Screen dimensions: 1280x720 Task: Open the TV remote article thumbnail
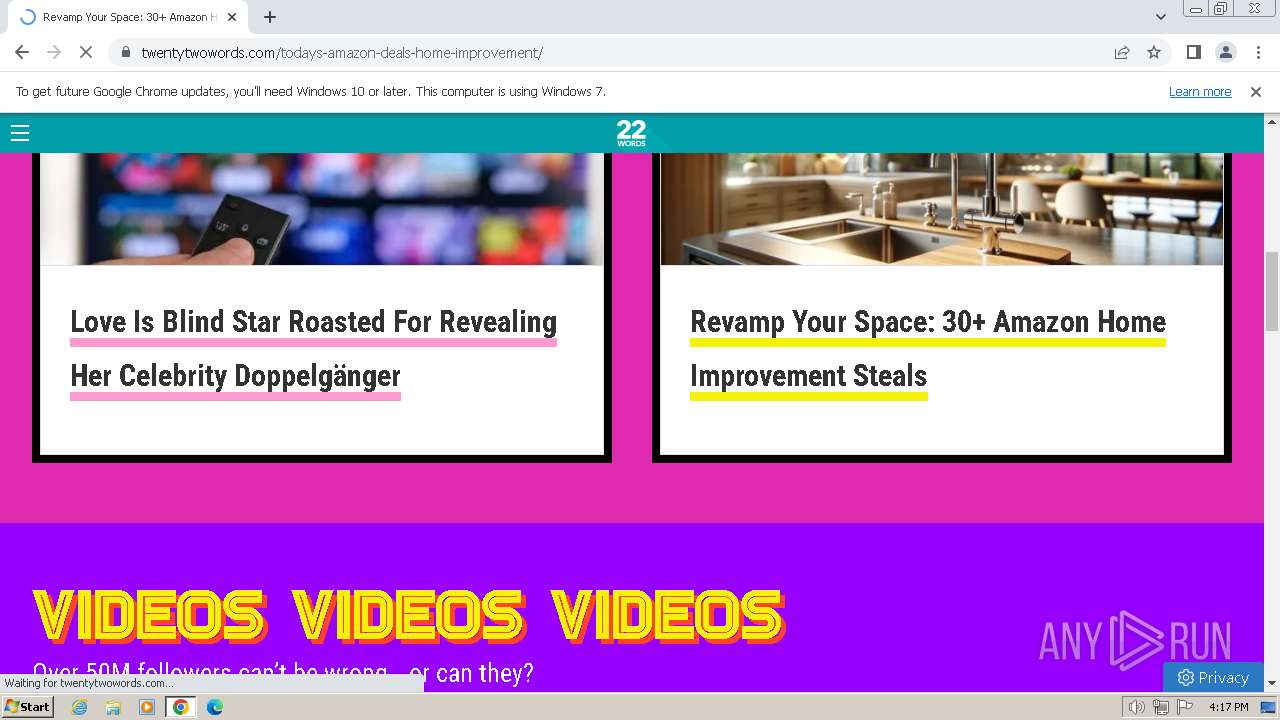tap(322, 209)
